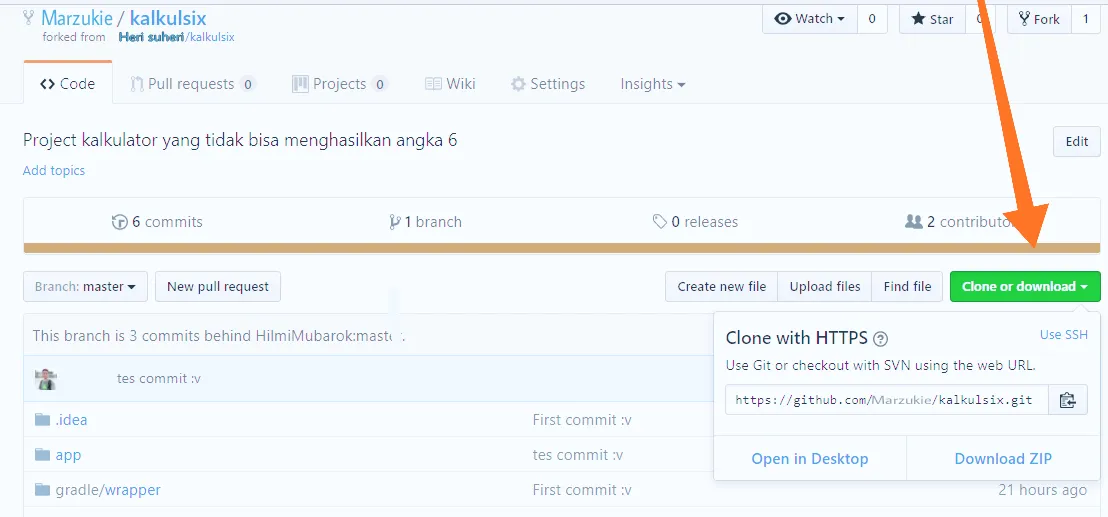Screen dimensions: 1108x517
Task: Open the kalkulsix repository link
Action: 168,18
